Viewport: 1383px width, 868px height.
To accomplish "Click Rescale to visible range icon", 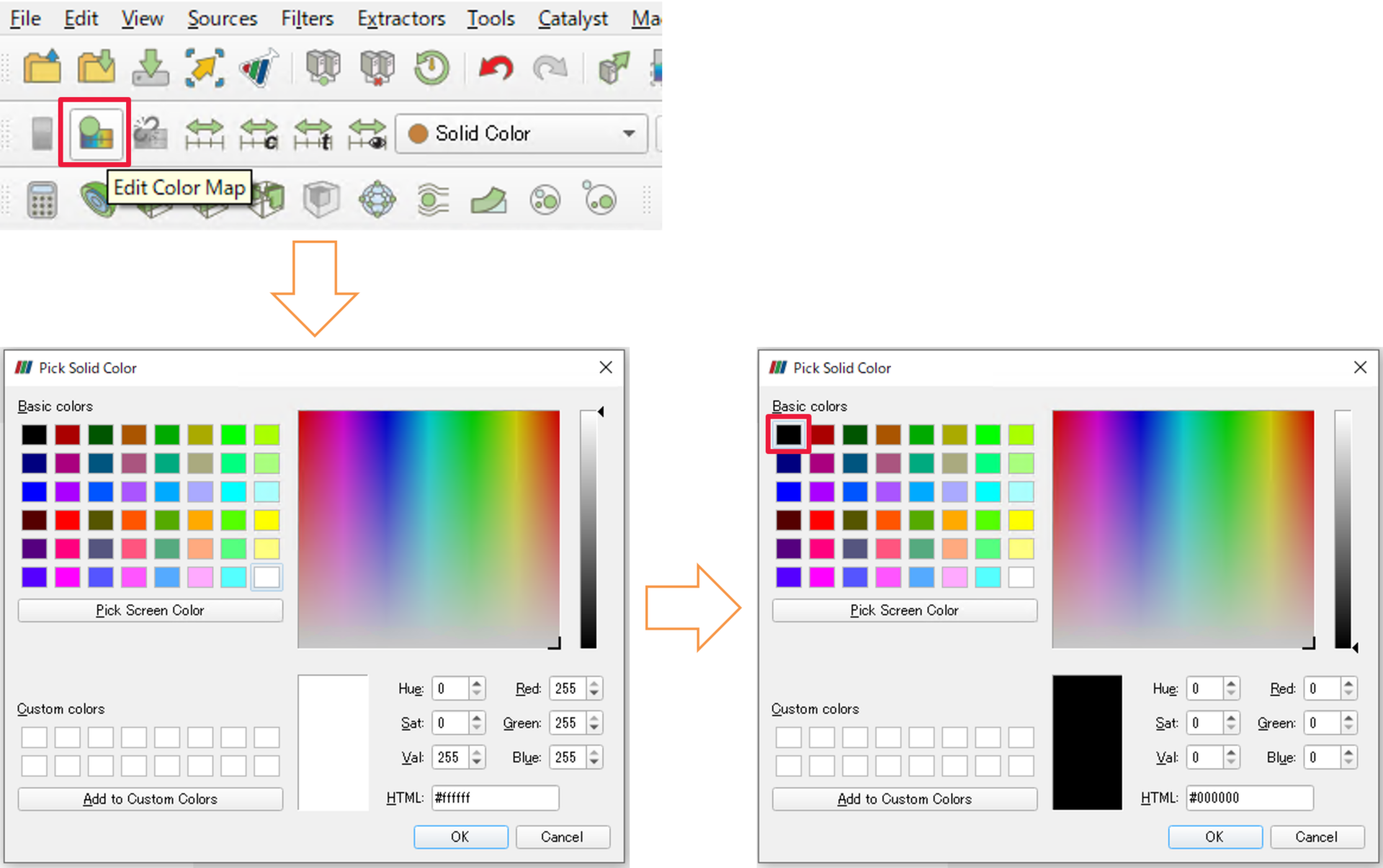I will coord(367,133).
